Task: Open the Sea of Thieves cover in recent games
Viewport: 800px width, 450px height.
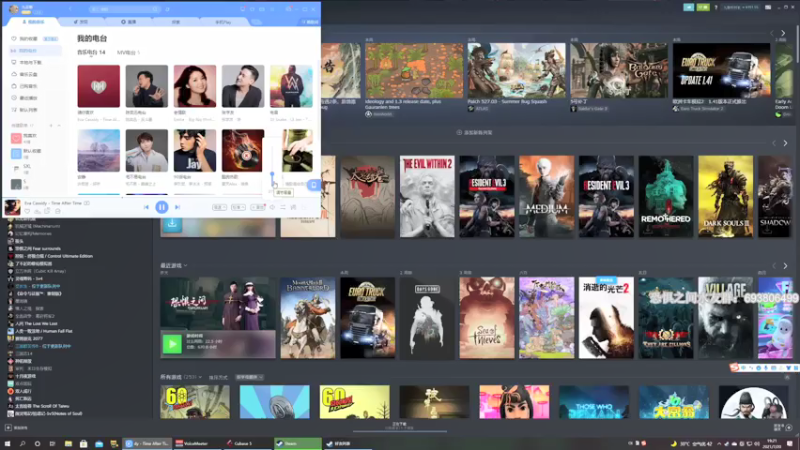Action: click(x=487, y=317)
